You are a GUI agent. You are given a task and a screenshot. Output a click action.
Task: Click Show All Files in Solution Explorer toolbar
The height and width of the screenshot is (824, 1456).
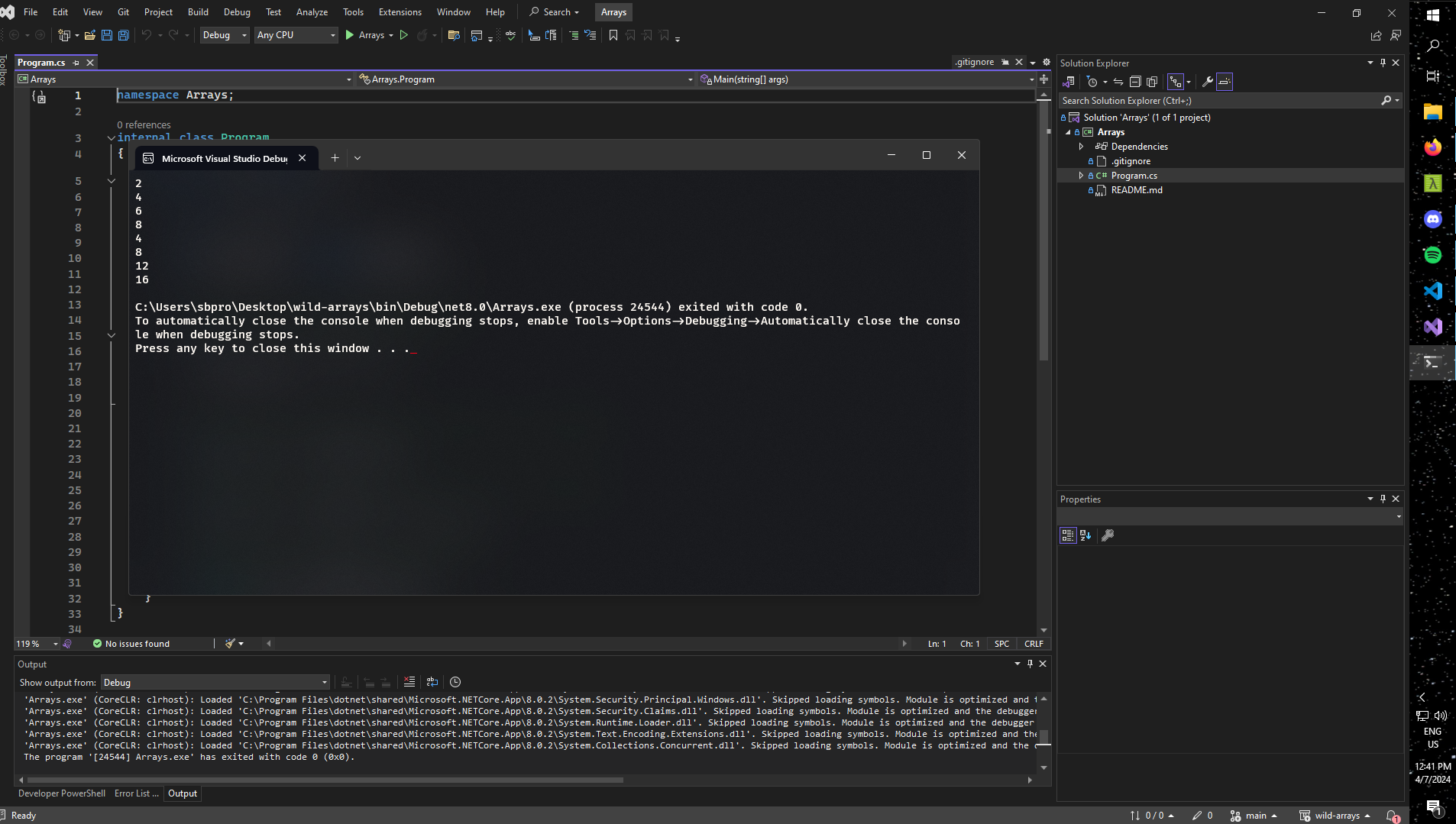coord(1152,82)
